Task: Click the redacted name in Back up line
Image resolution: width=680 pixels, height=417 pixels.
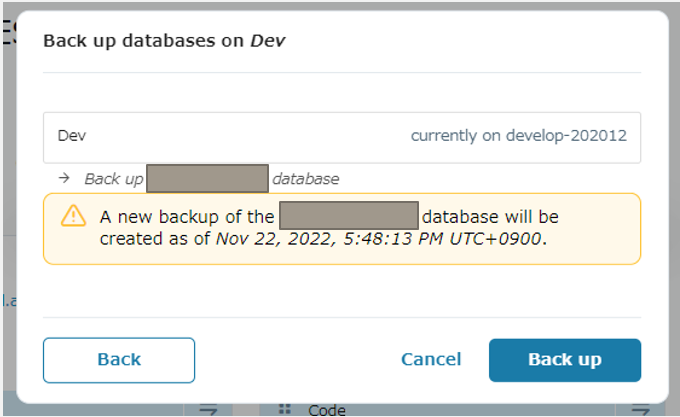Action: (x=207, y=178)
